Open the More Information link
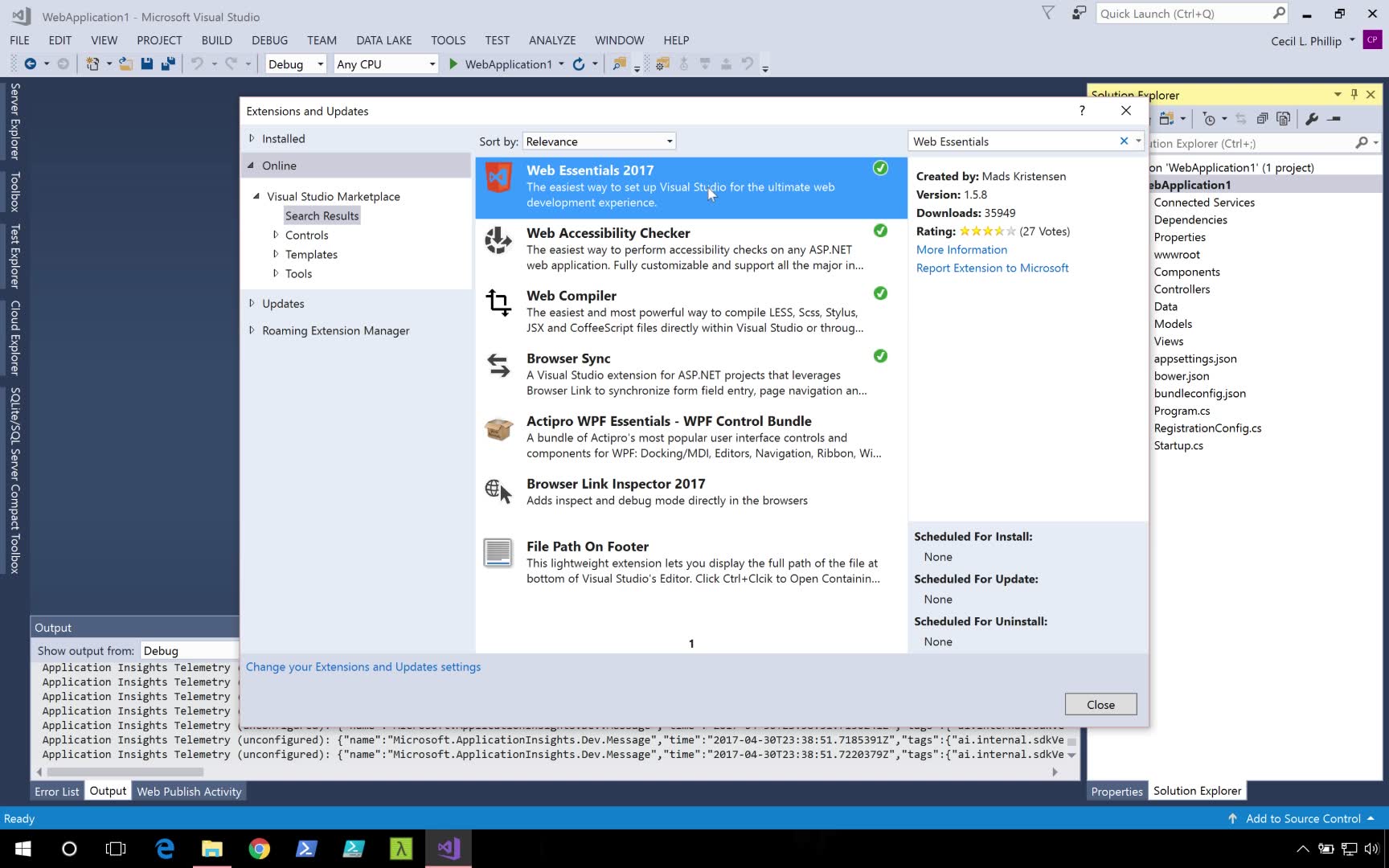 (x=961, y=250)
